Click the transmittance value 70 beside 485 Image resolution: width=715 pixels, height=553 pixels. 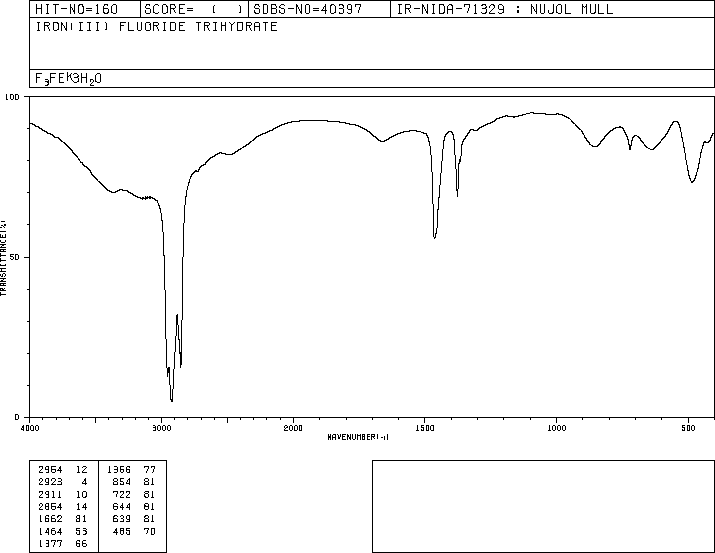click(150, 532)
